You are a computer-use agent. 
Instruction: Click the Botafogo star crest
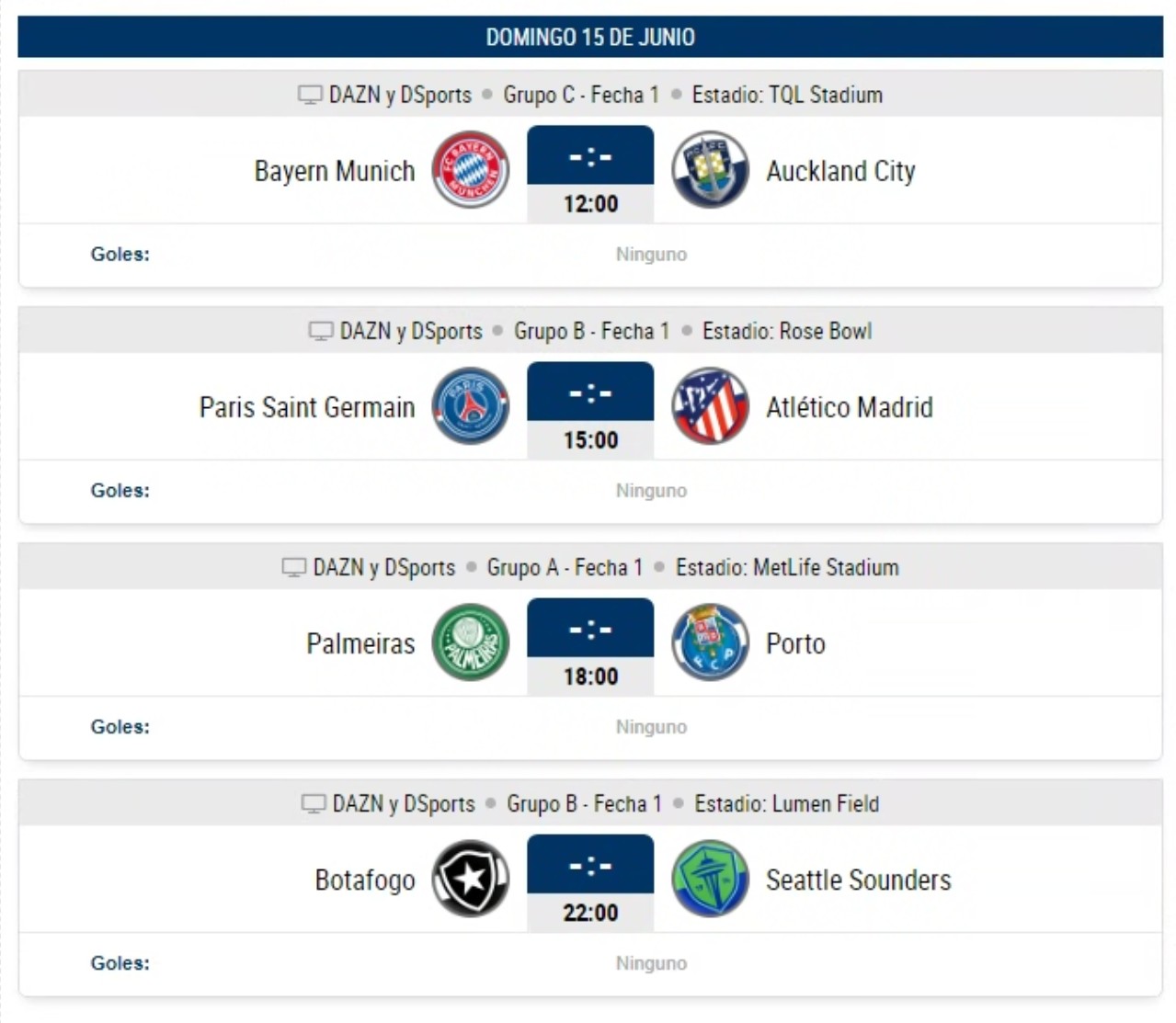pyautogui.click(x=471, y=878)
